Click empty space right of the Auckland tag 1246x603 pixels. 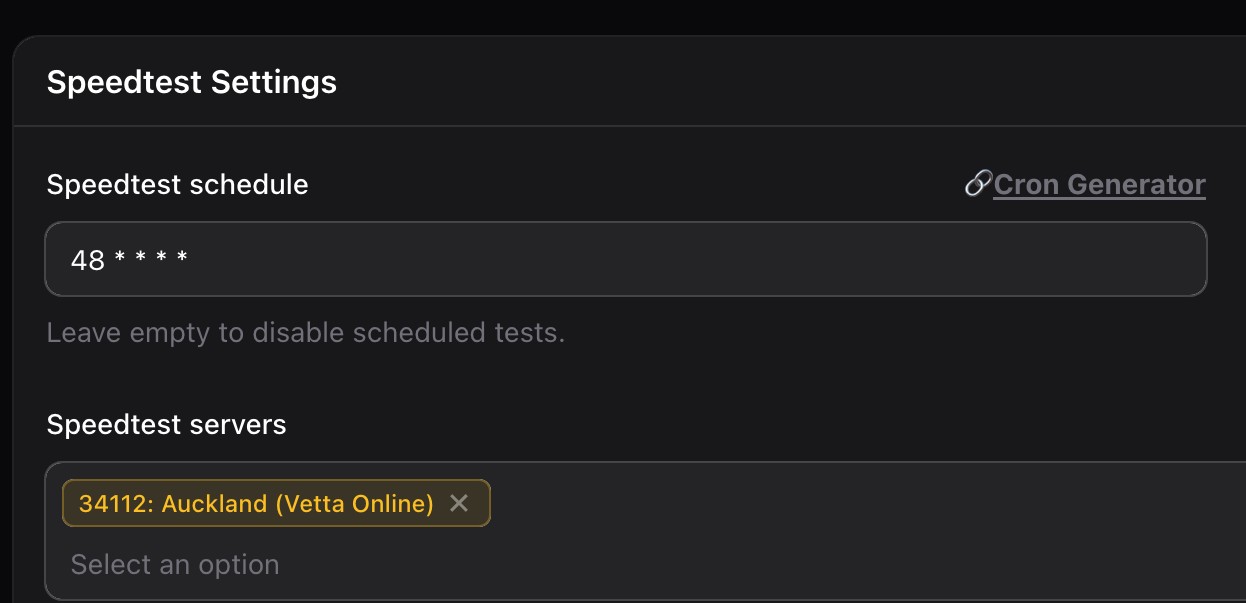850,503
